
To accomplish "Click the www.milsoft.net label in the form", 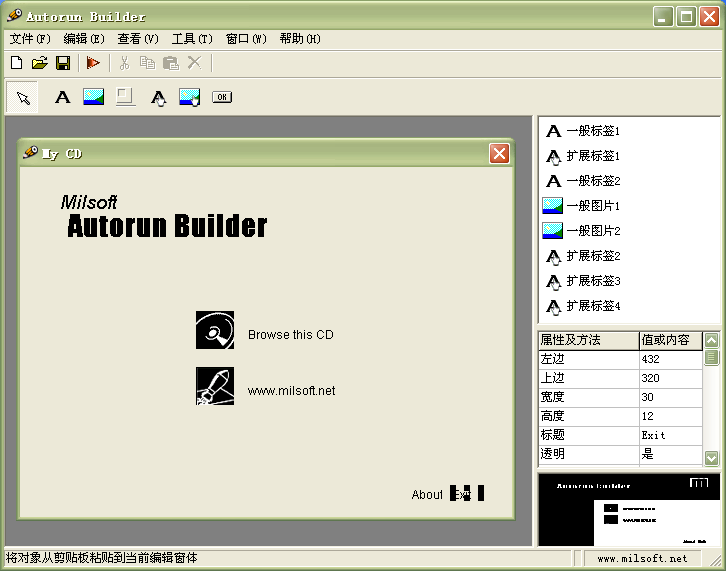I will 291,391.
